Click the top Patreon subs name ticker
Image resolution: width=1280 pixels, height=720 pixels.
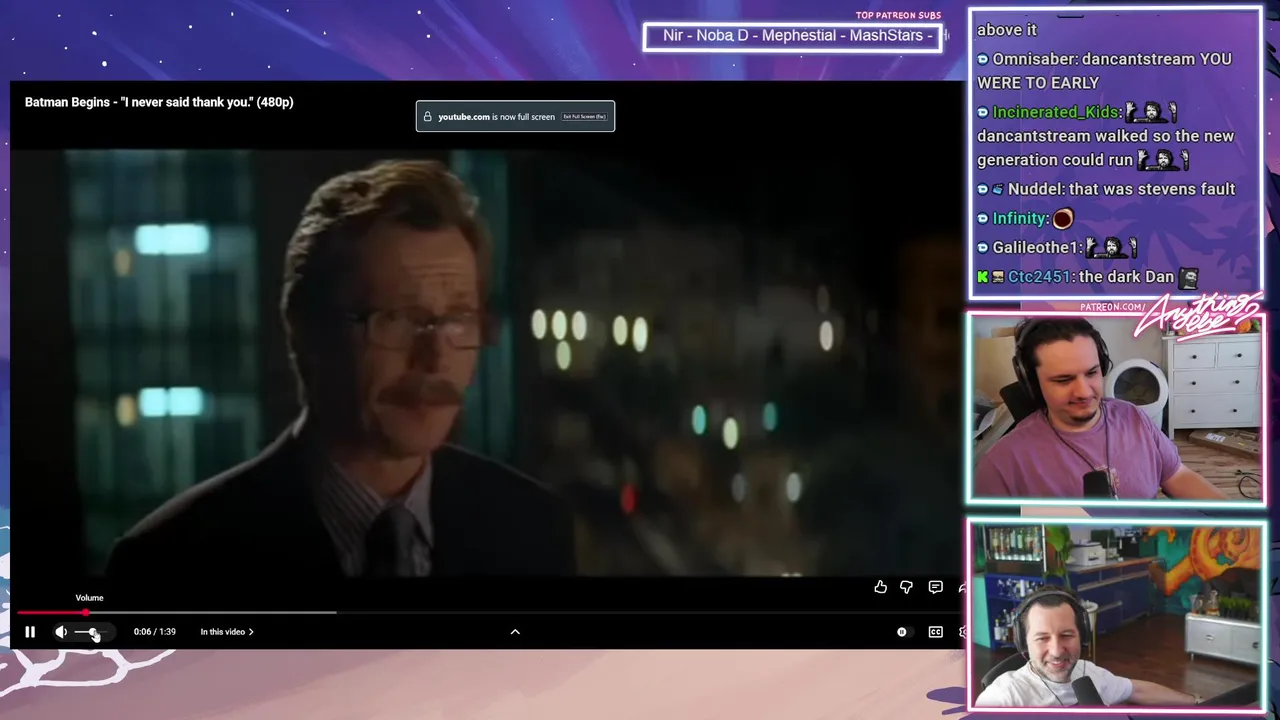tap(793, 36)
